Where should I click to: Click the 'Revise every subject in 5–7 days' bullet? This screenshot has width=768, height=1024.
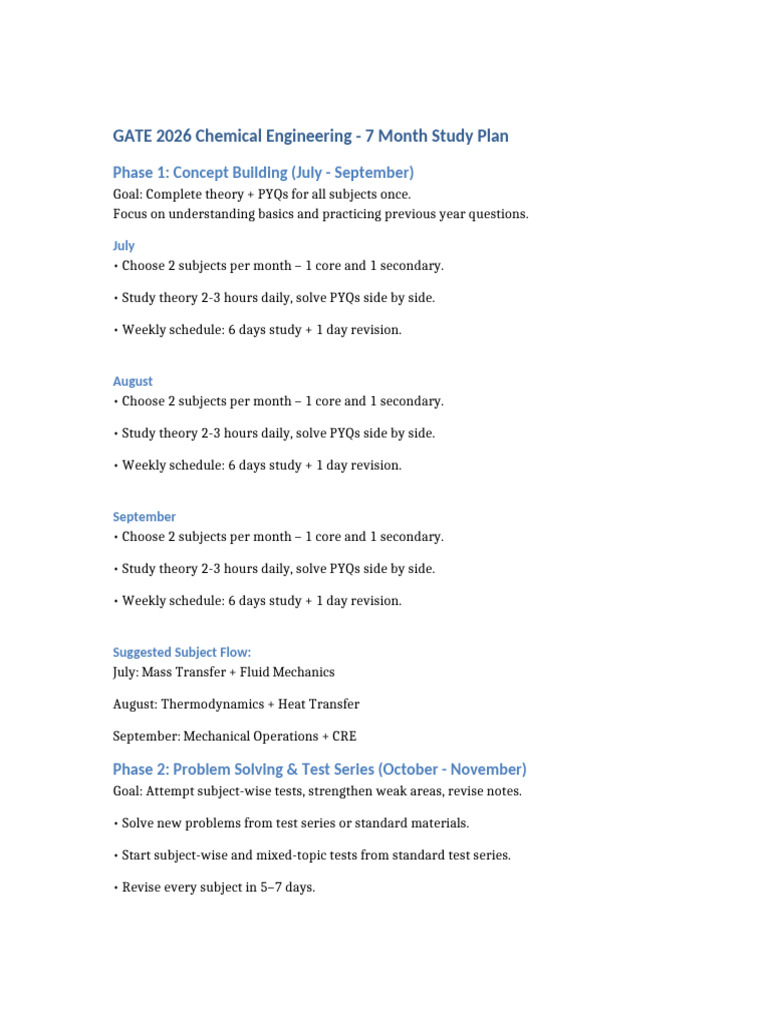tap(214, 887)
